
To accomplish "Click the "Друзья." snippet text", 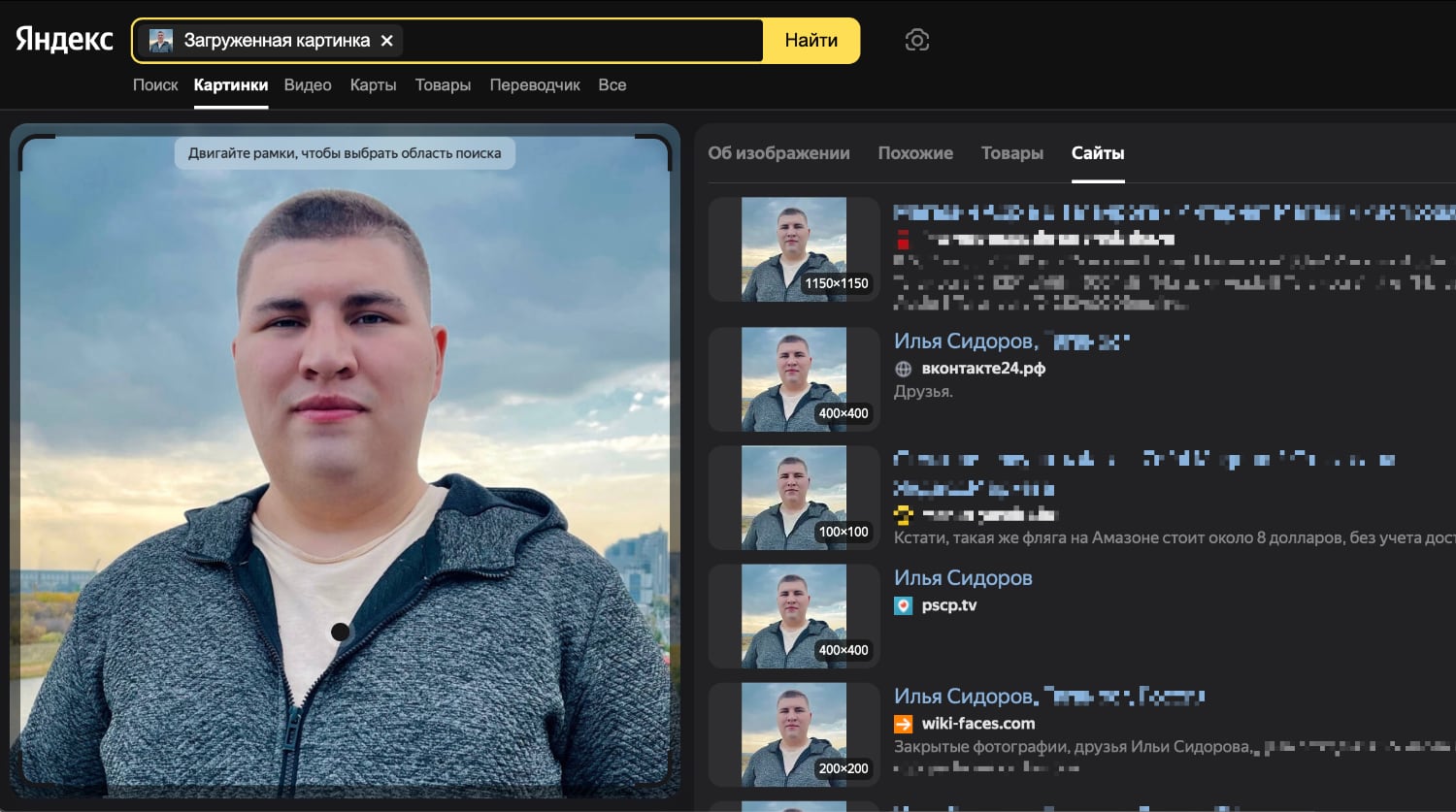I will pos(923,392).
